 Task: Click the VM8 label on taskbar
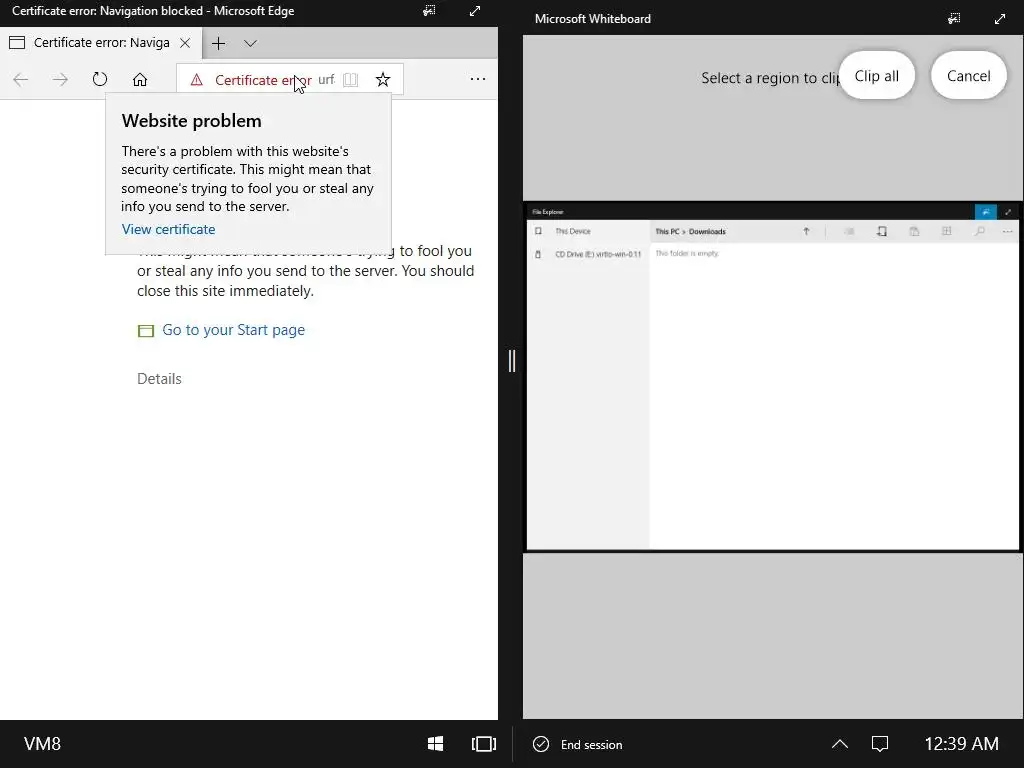coord(42,744)
